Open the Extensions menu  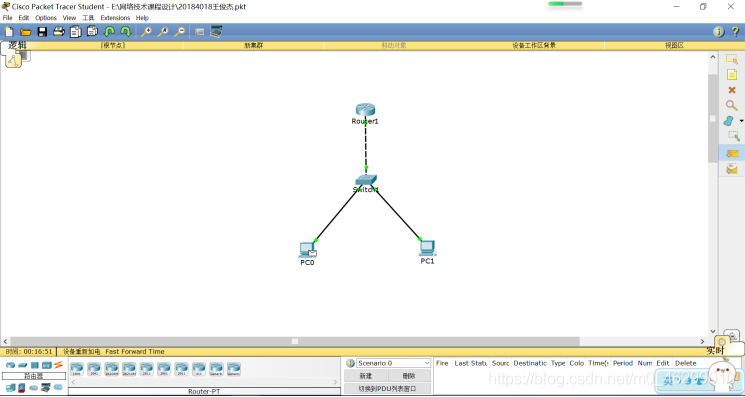(x=115, y=18)
